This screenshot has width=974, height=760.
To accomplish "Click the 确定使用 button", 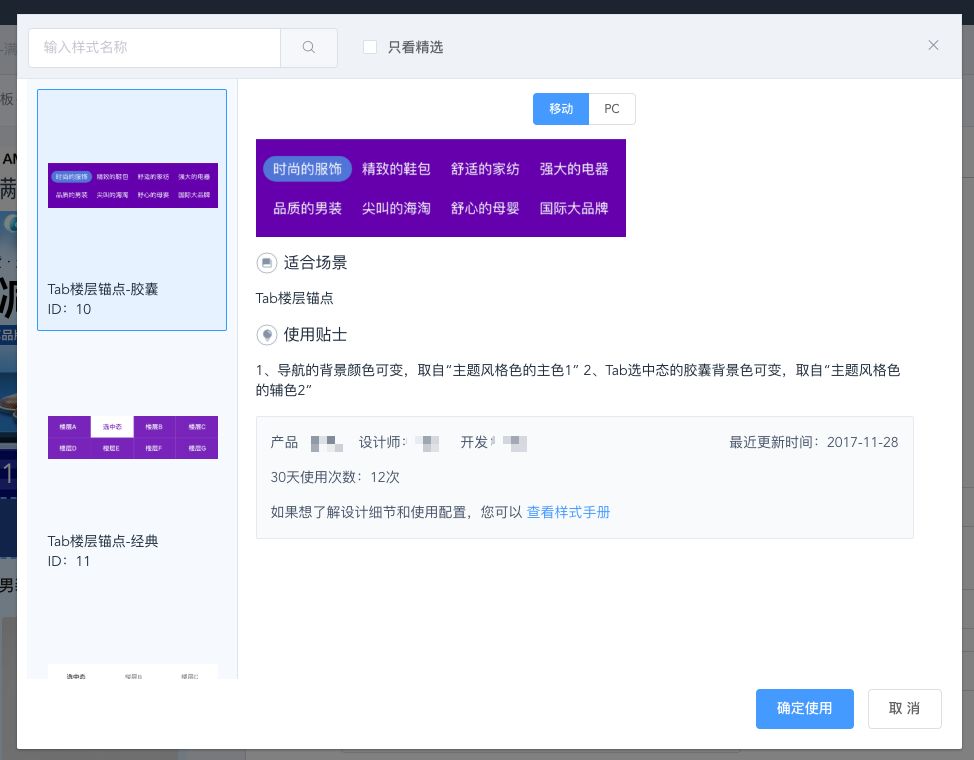I will [x=804, y=708].
